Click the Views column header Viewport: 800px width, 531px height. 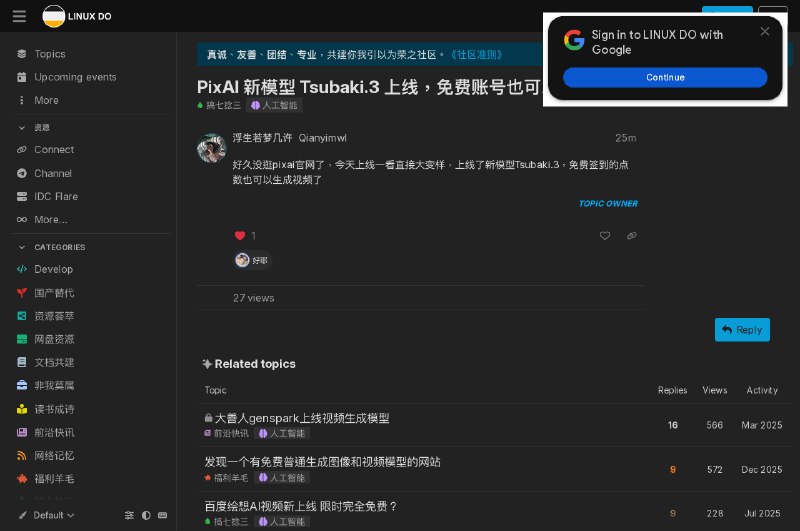pos(715,390)
